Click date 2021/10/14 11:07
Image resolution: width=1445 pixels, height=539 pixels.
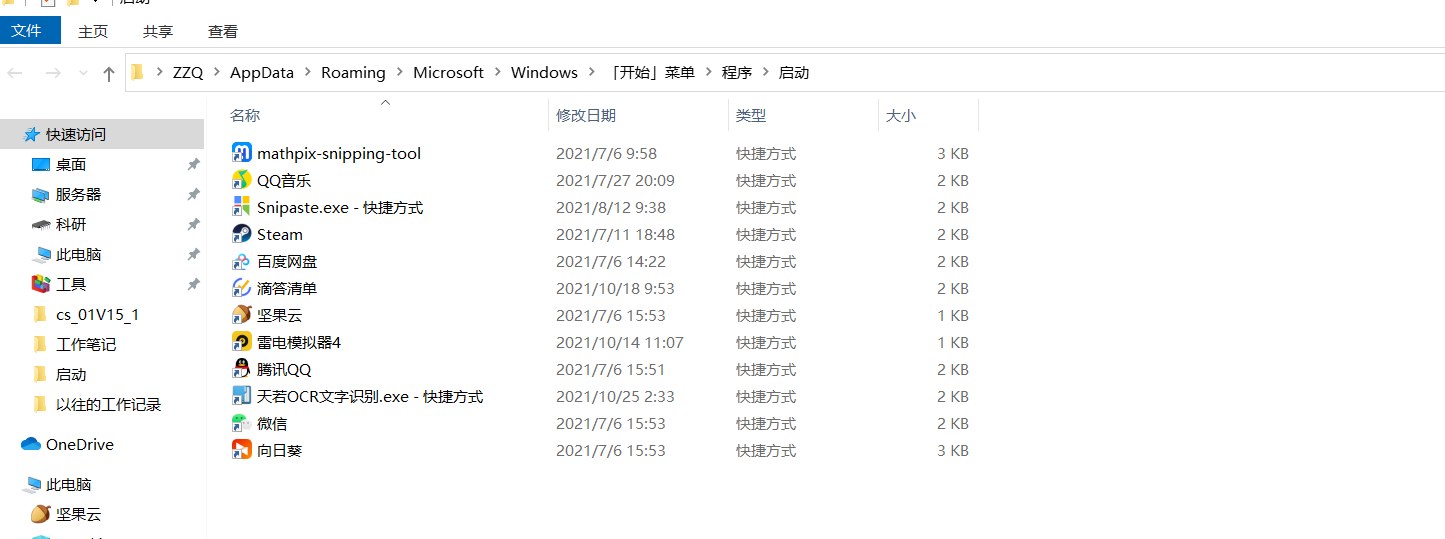(x=620, y=342)
